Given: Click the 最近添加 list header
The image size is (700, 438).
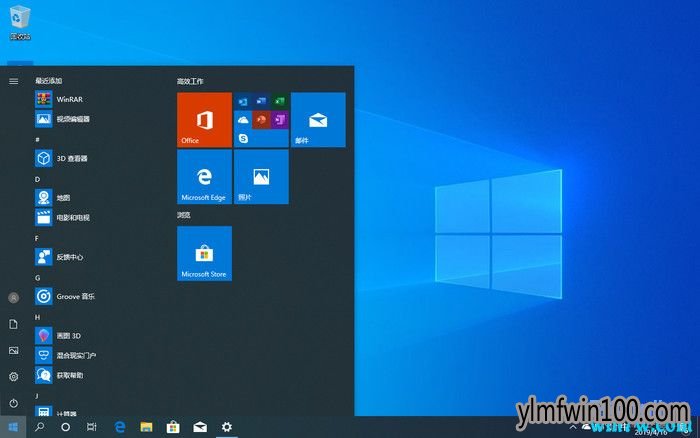Looking at the screenshot, I should pos(49,81).
